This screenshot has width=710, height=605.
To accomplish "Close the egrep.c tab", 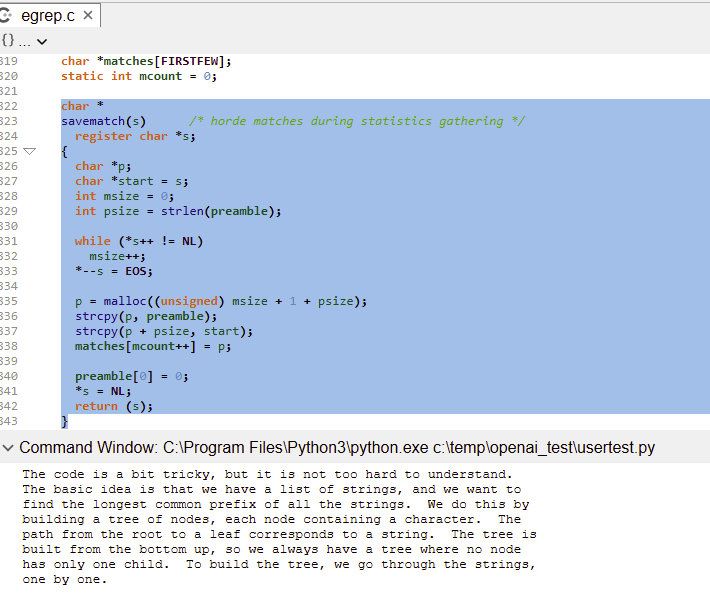I will point(89,16).
